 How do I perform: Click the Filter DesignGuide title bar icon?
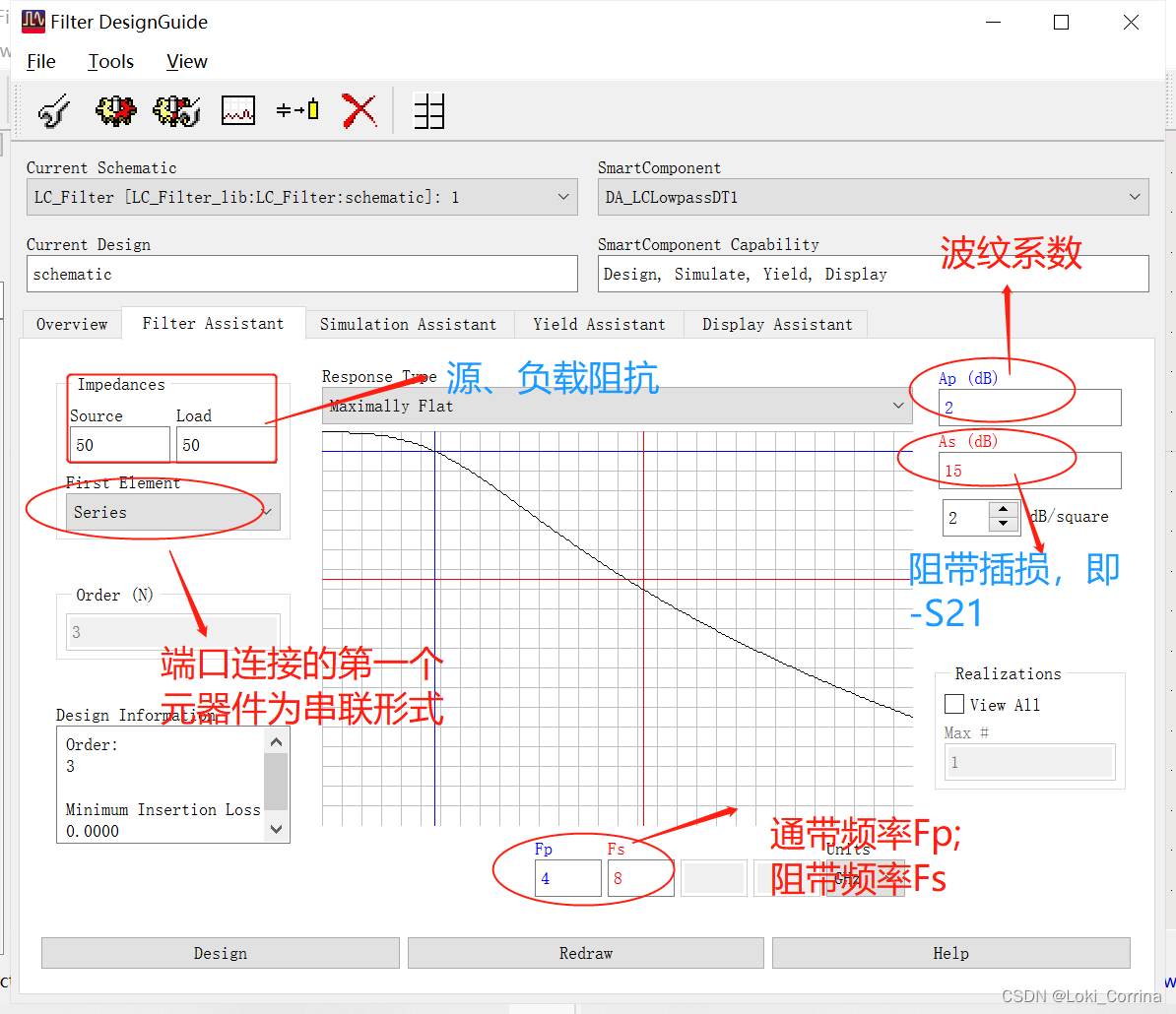tap(33, 21)
